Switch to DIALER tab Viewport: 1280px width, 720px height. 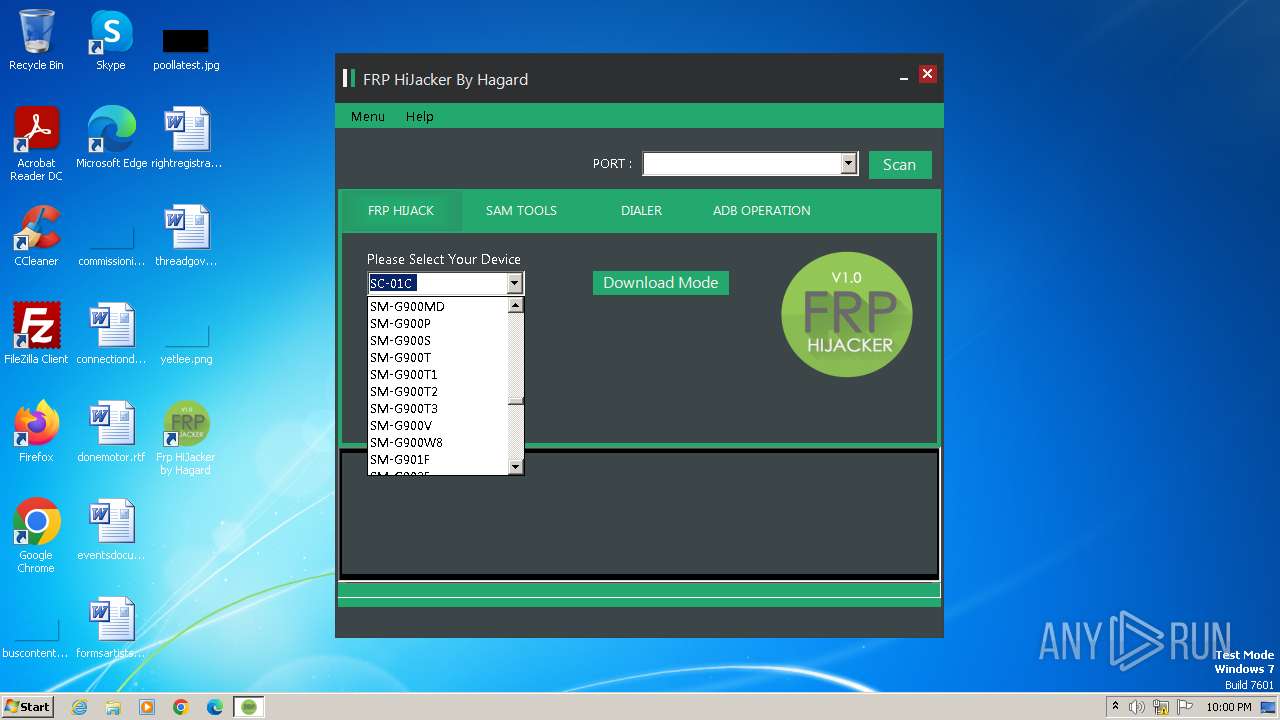[x=641, y=210]
